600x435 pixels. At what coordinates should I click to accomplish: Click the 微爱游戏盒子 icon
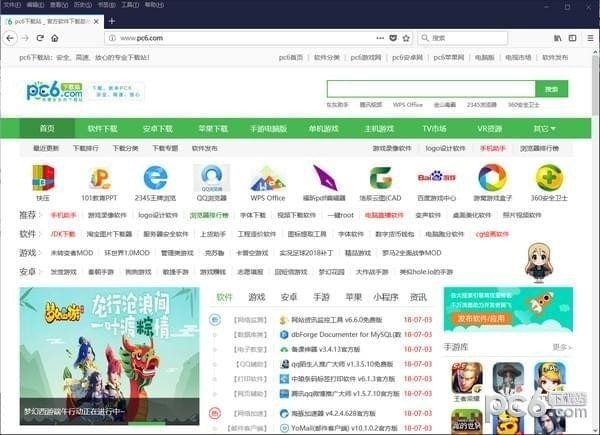492,178
